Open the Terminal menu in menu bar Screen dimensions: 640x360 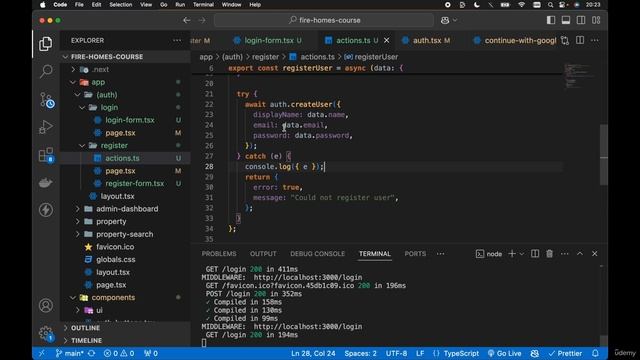(203, 4)
